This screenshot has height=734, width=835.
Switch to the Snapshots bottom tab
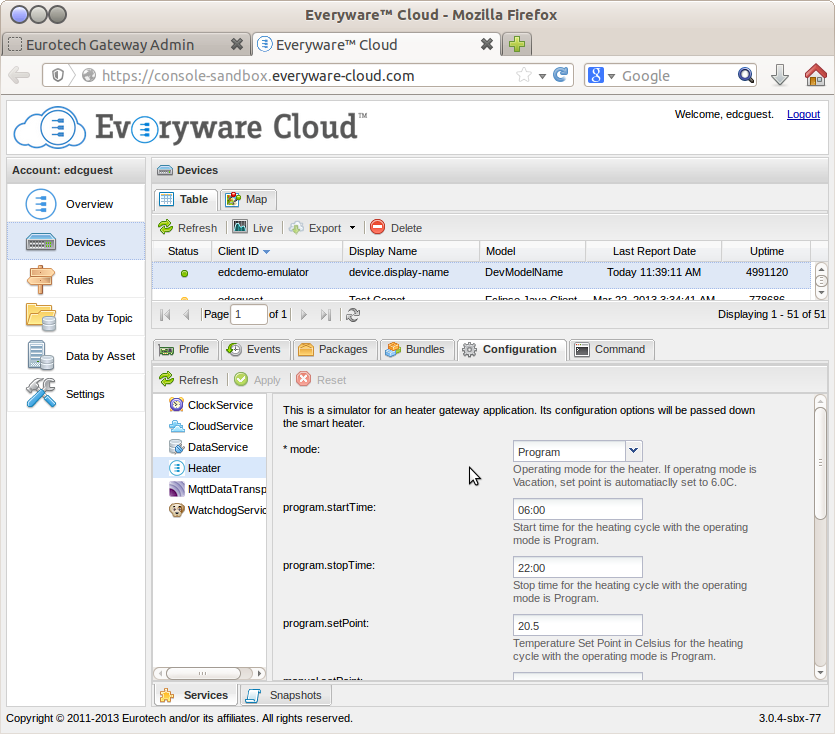click(x=284, y=695)
